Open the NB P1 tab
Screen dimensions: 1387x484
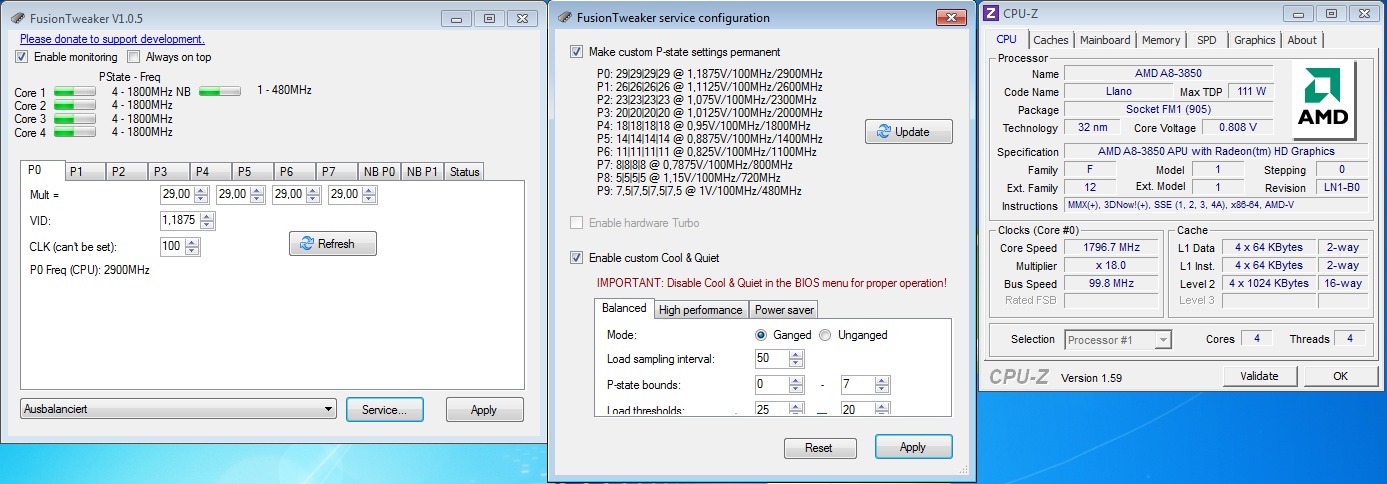(x=423, y=172)
